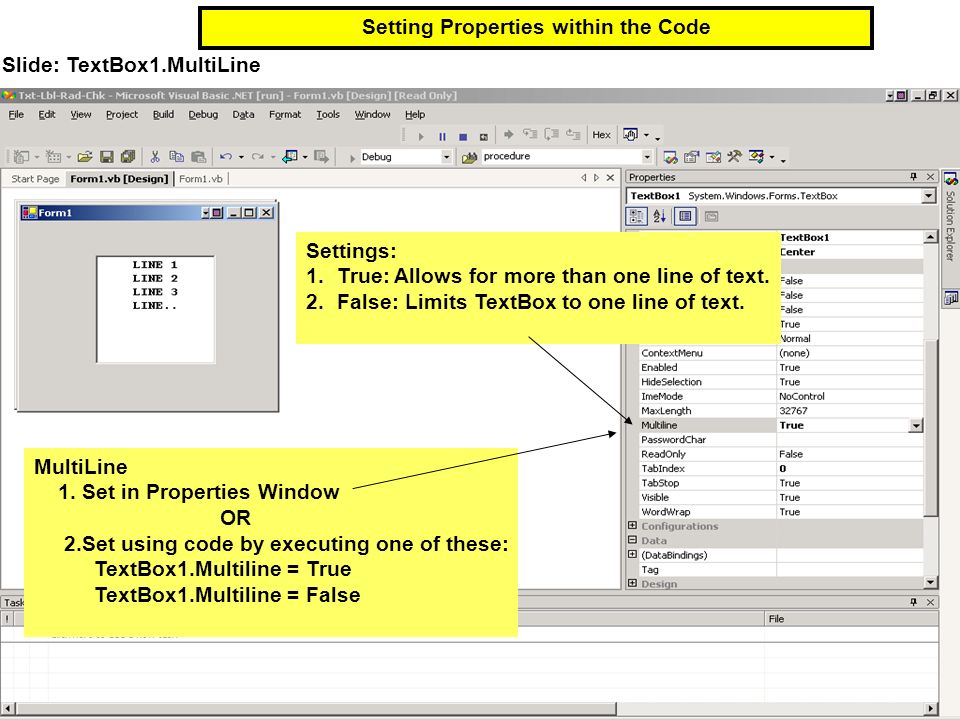Toggle Categorized view in Properties panel

pos(636,216)
